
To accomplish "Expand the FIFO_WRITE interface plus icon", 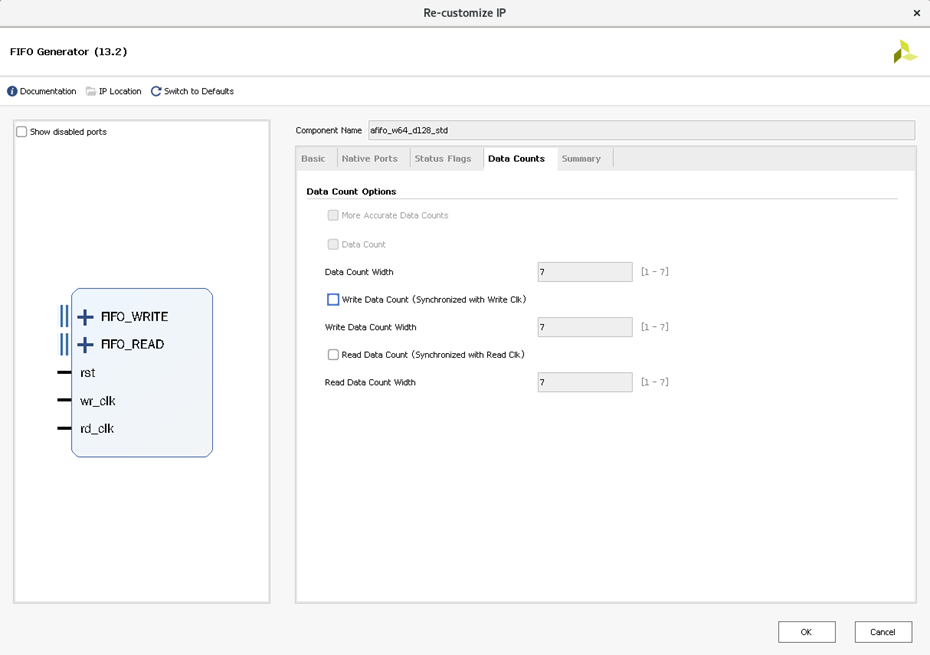I will [85, 317].
